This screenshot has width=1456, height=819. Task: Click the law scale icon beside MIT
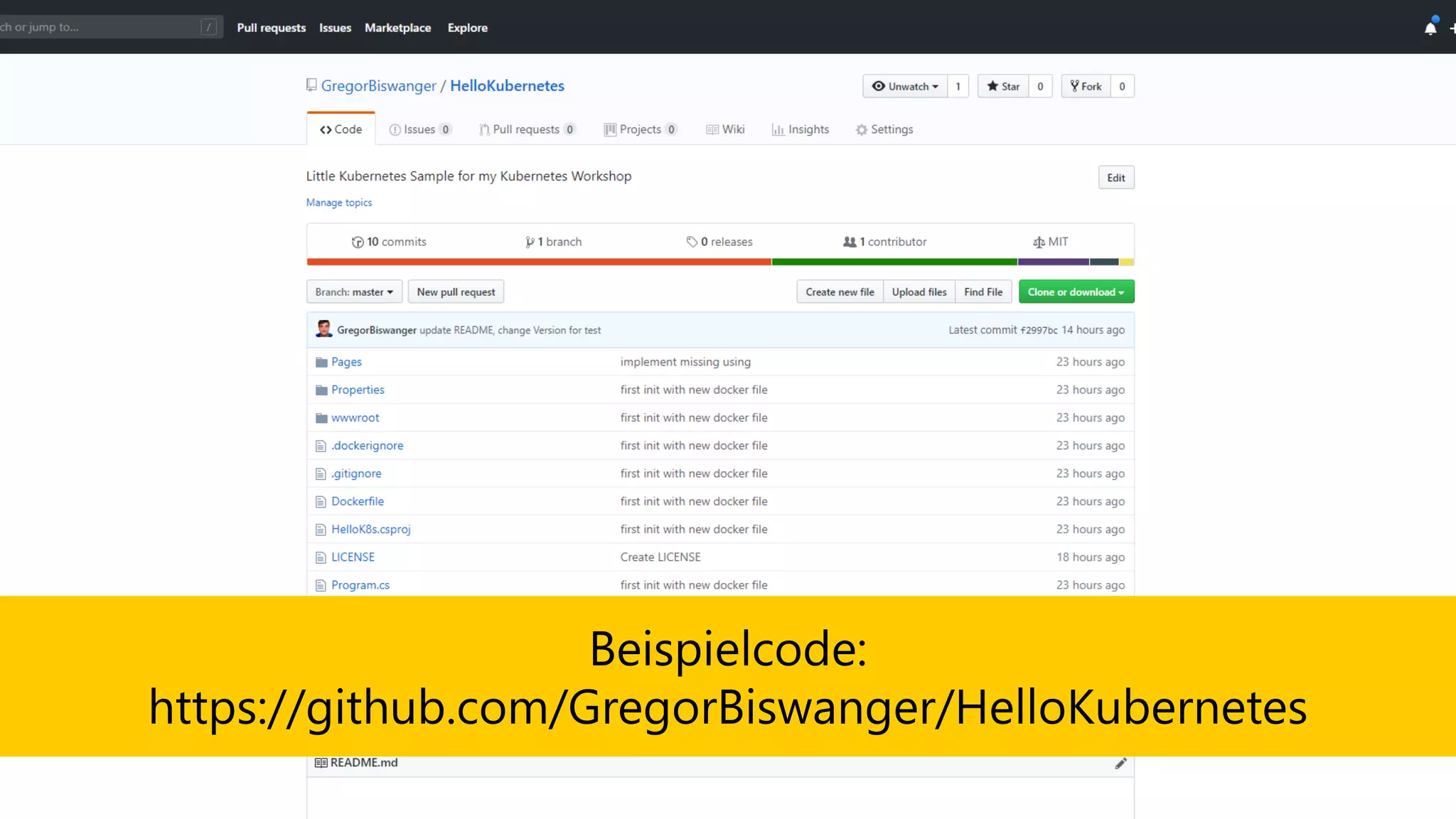click(1039, 242)
